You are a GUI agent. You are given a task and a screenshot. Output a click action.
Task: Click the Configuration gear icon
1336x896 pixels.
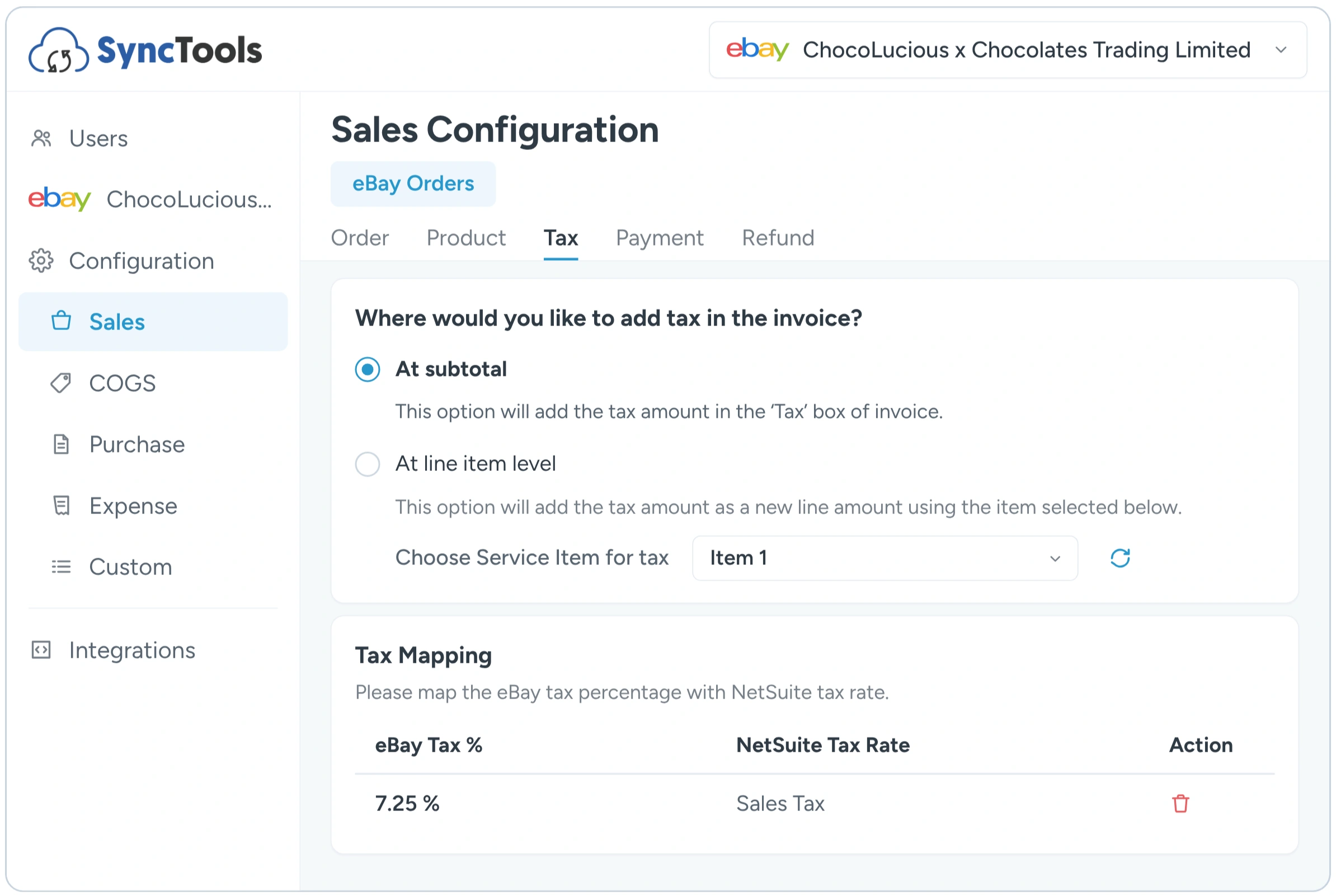pos(41,261)
